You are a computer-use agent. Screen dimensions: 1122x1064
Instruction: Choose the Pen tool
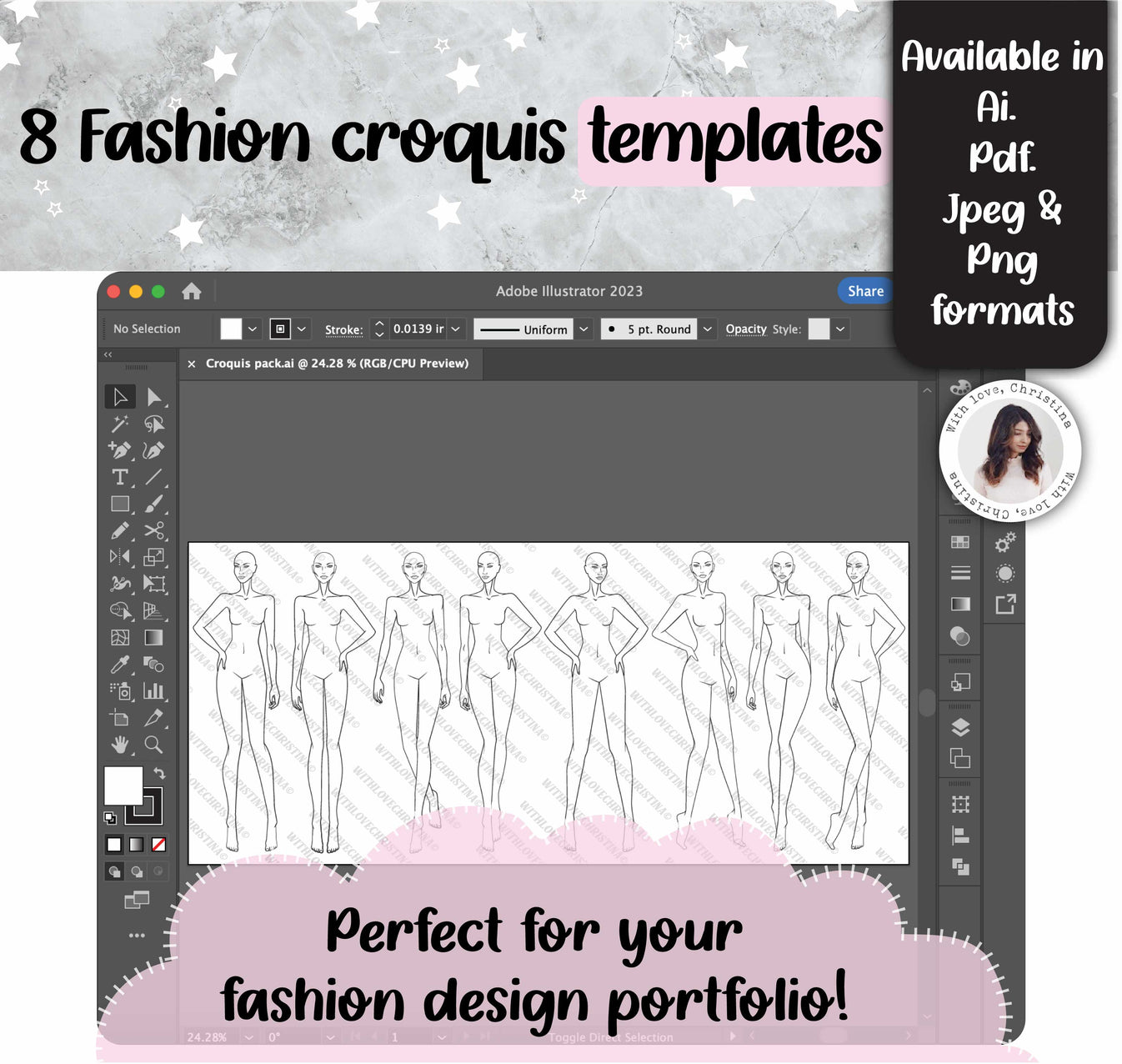(x=118, y=451)
